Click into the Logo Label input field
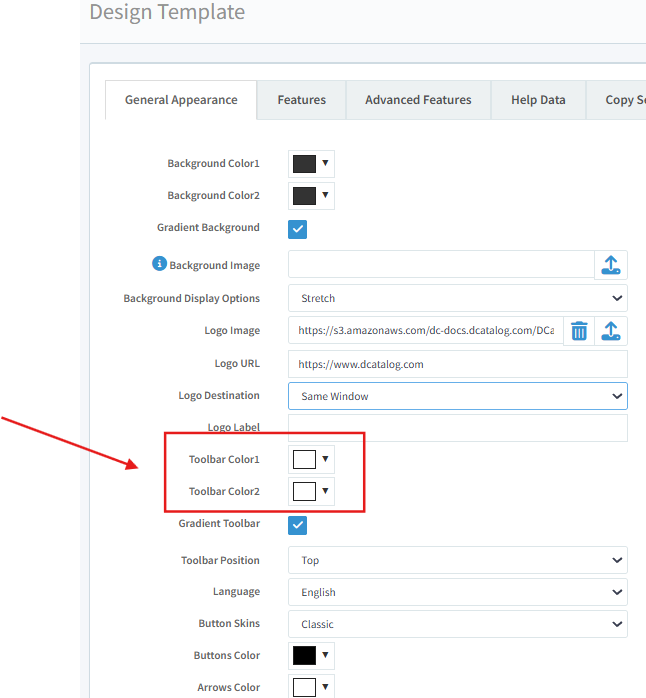Screen dimensions: 646x698 pyautogui.click(x=457, y=428)
